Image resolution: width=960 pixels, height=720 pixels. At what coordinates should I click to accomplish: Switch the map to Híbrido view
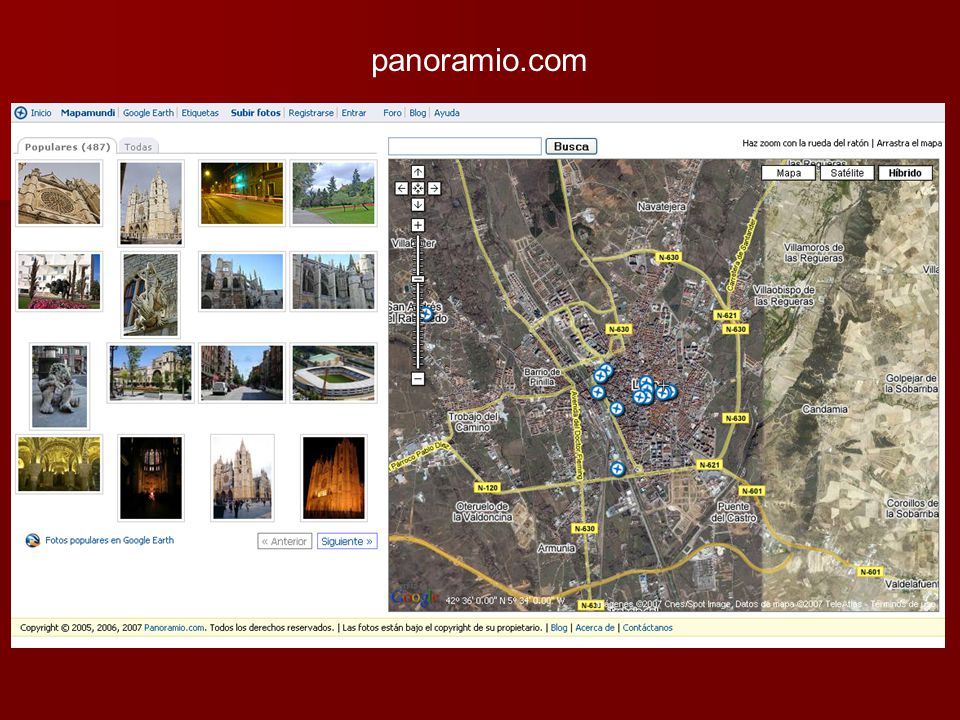coord(905,173)
